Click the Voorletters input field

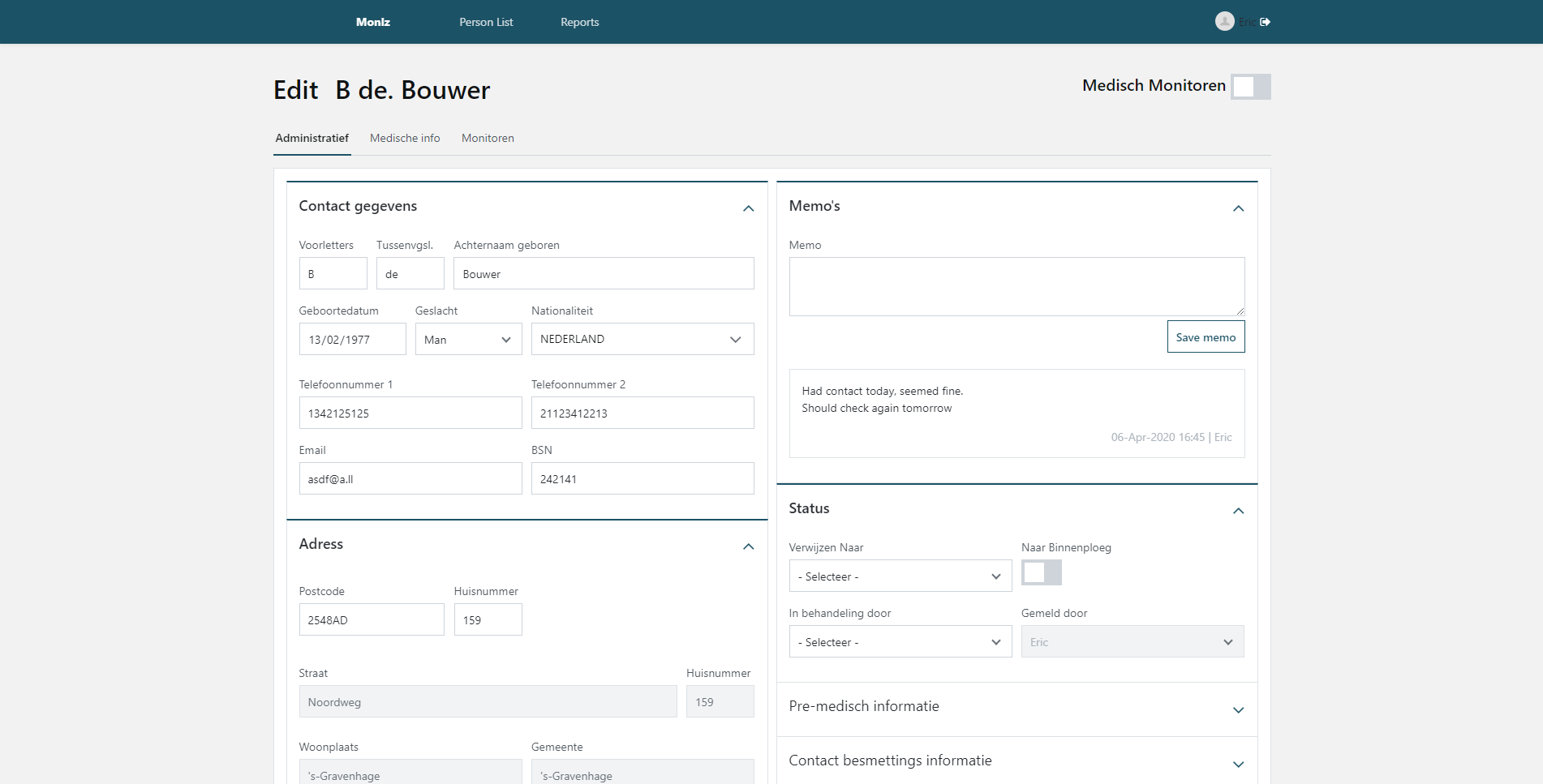click(333, 273)
